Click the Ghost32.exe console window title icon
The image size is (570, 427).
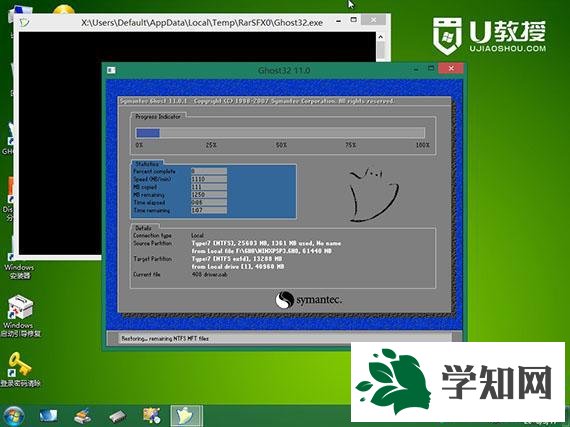(24, 23)
